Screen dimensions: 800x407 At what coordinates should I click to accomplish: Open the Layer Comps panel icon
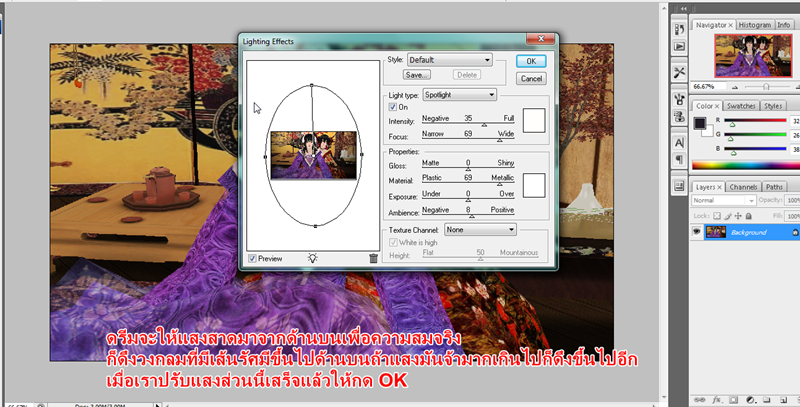pos(679,186)
